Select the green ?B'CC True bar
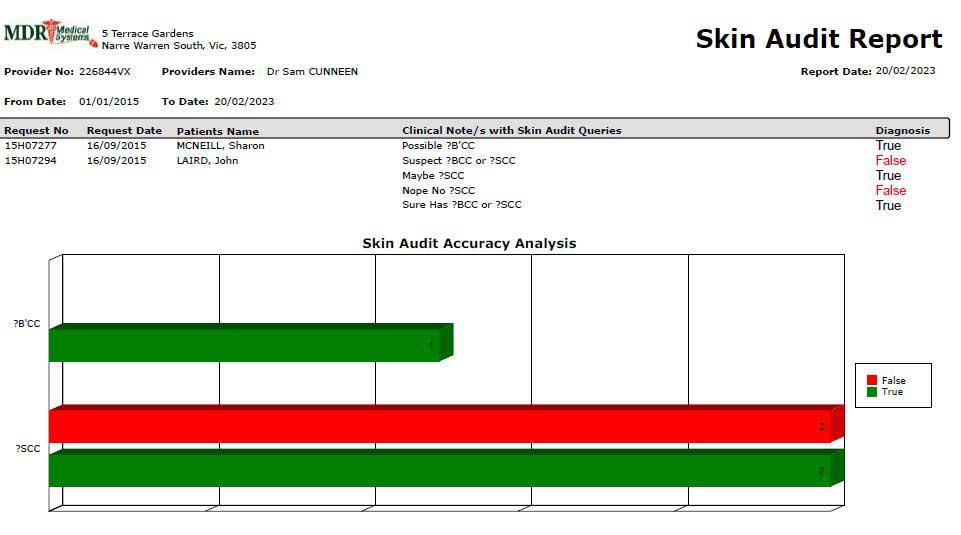961x535 pixels. [251, 343]
